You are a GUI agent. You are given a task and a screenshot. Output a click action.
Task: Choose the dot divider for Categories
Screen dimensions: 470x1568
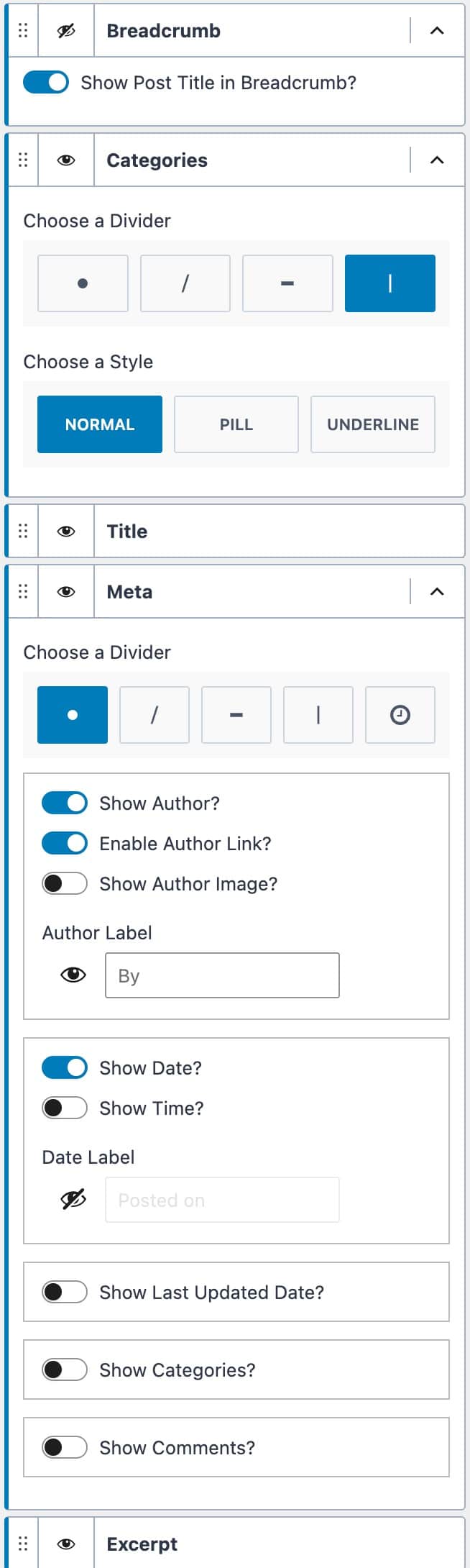tap(83, 283)
